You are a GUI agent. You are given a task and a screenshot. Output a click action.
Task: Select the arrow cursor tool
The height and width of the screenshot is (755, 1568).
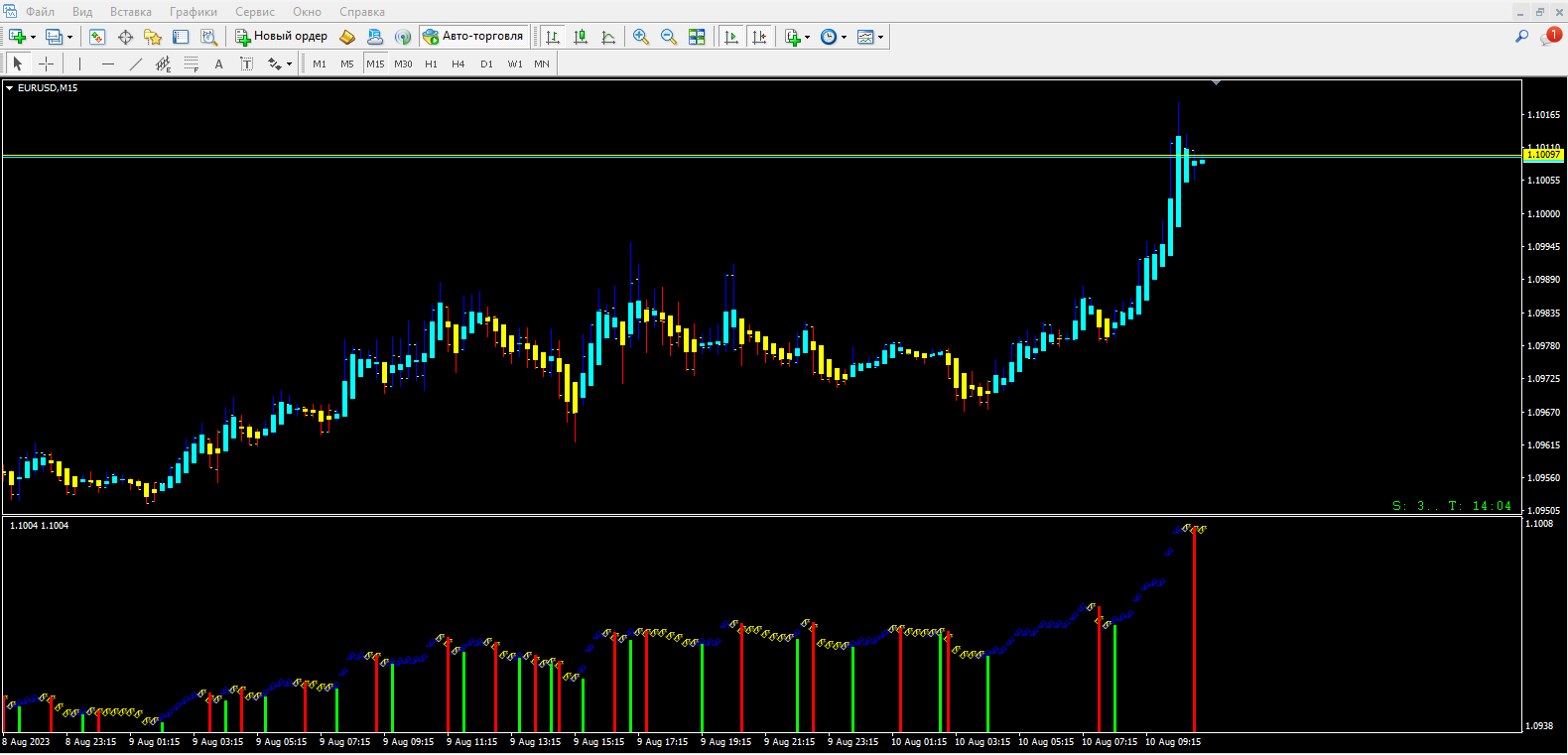coord(18,63)
